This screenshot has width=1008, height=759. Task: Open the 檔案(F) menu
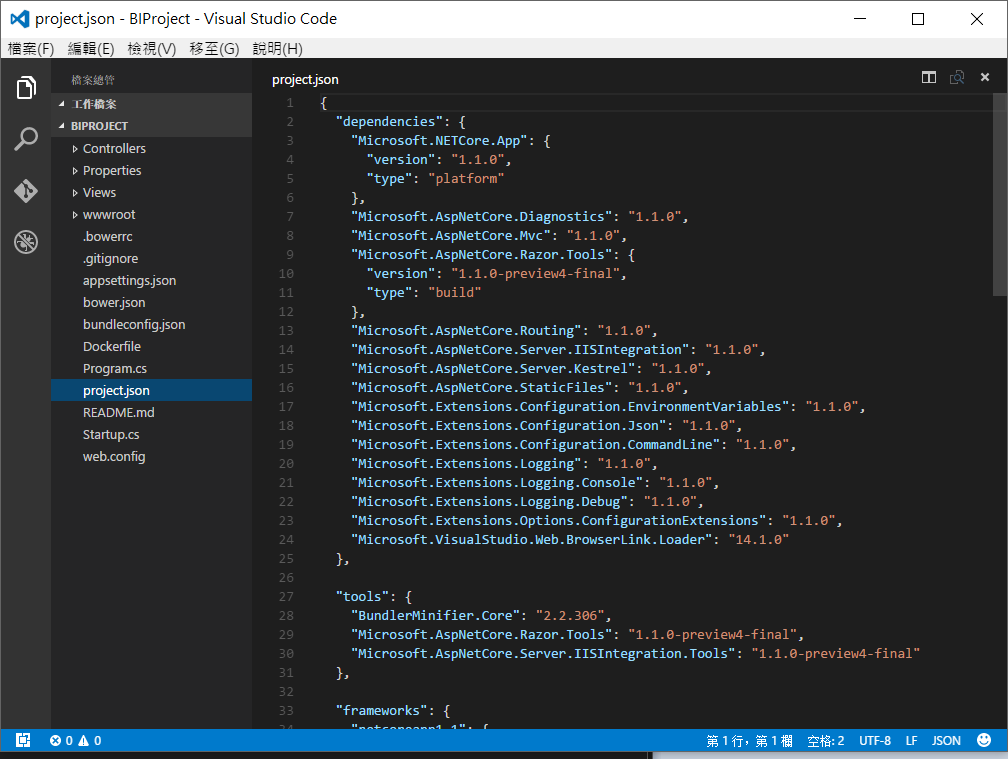coord(31,49)
